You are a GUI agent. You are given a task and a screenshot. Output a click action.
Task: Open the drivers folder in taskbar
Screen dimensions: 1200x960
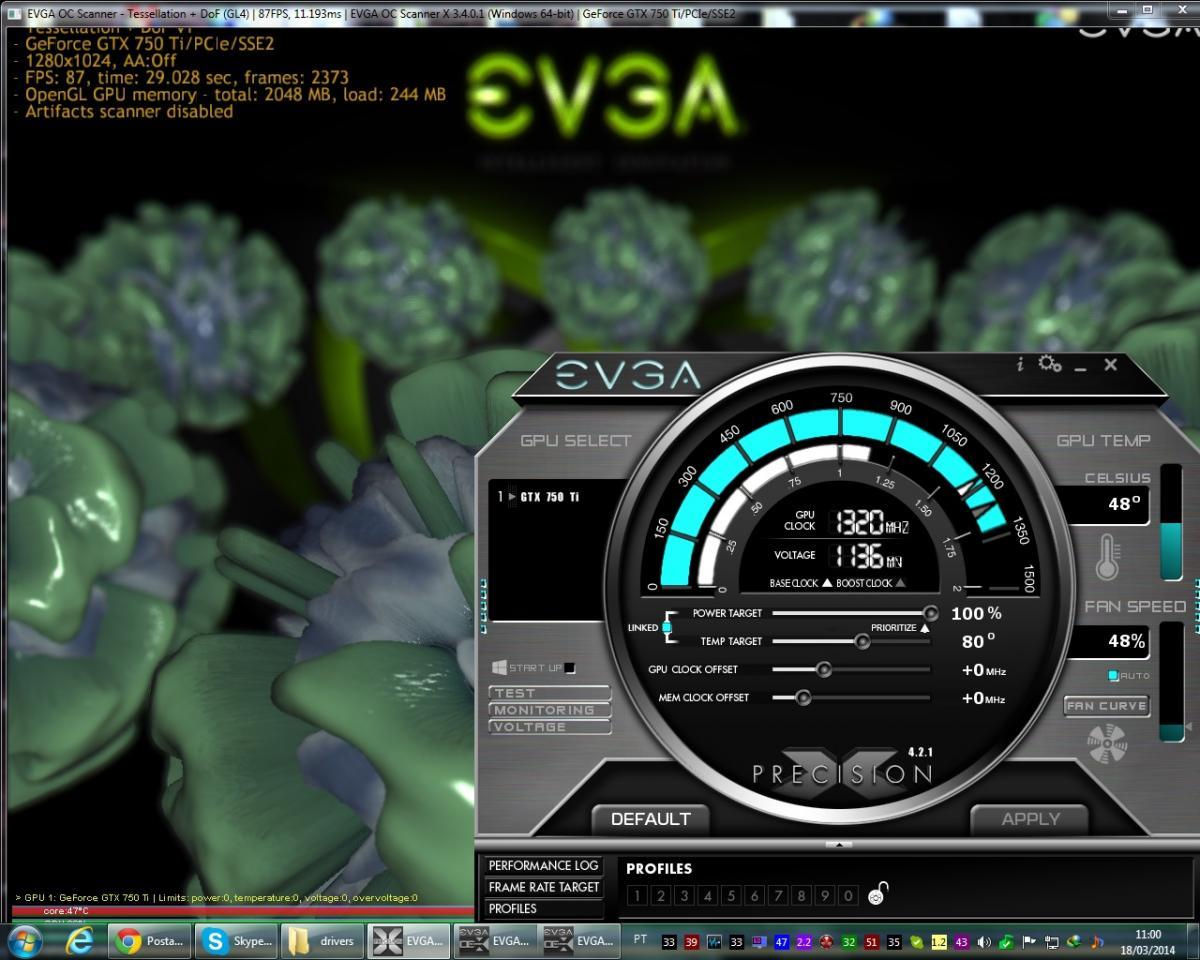(323, 941)
